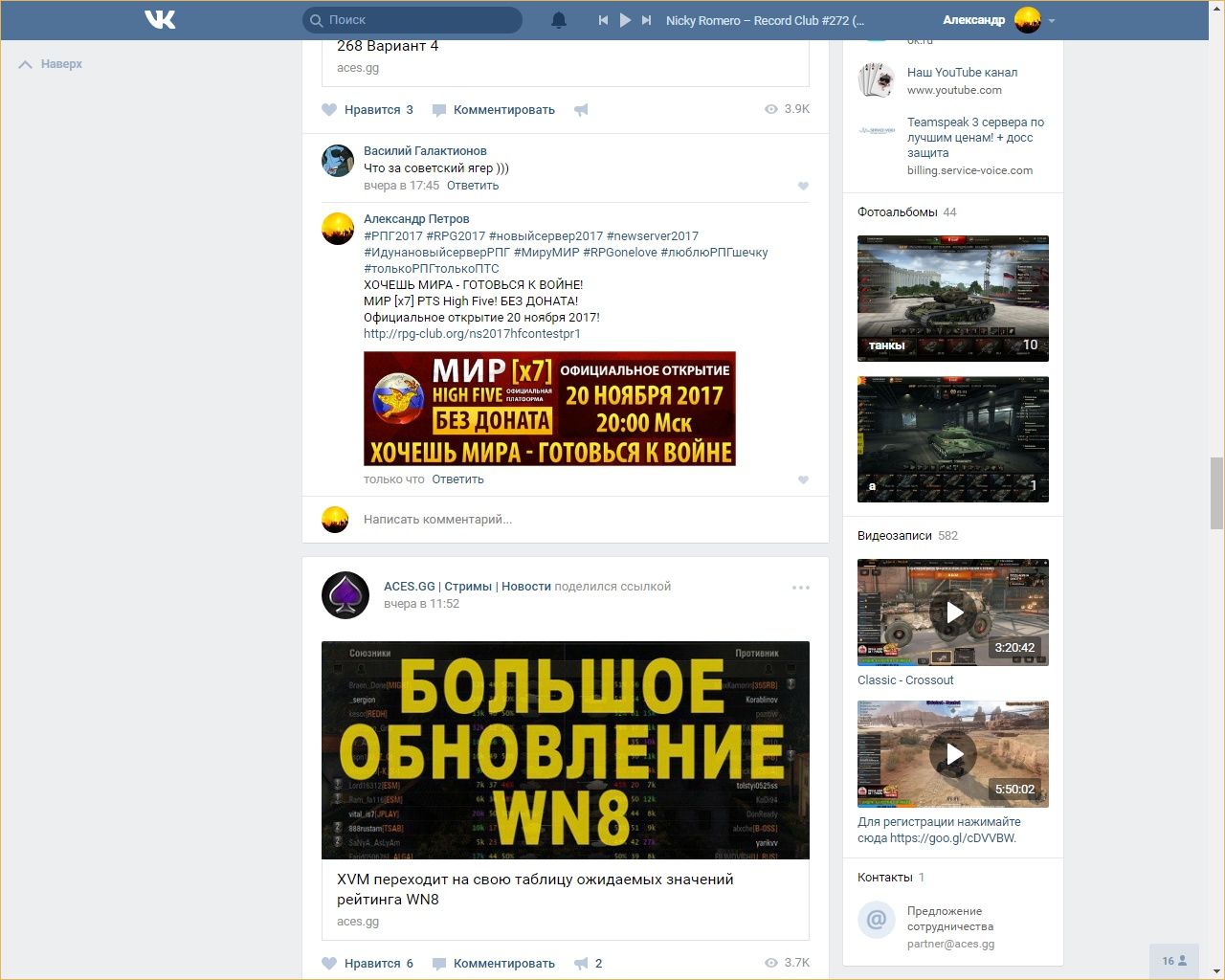Image resolution: width=1225 pixels, height=980 pixels.
Task: Open the post timestamp вчера в 11:52
Action: (421, 604)
